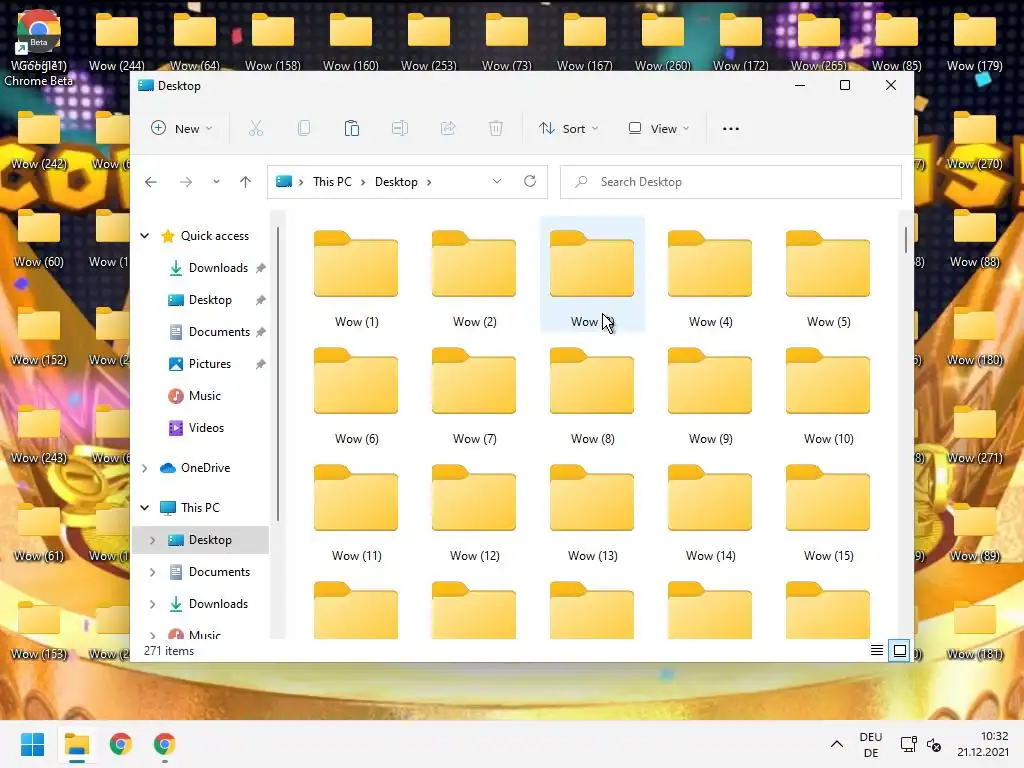Refresh the Desktop folder view
The image size is (1024, 768).
coord(530,182)
